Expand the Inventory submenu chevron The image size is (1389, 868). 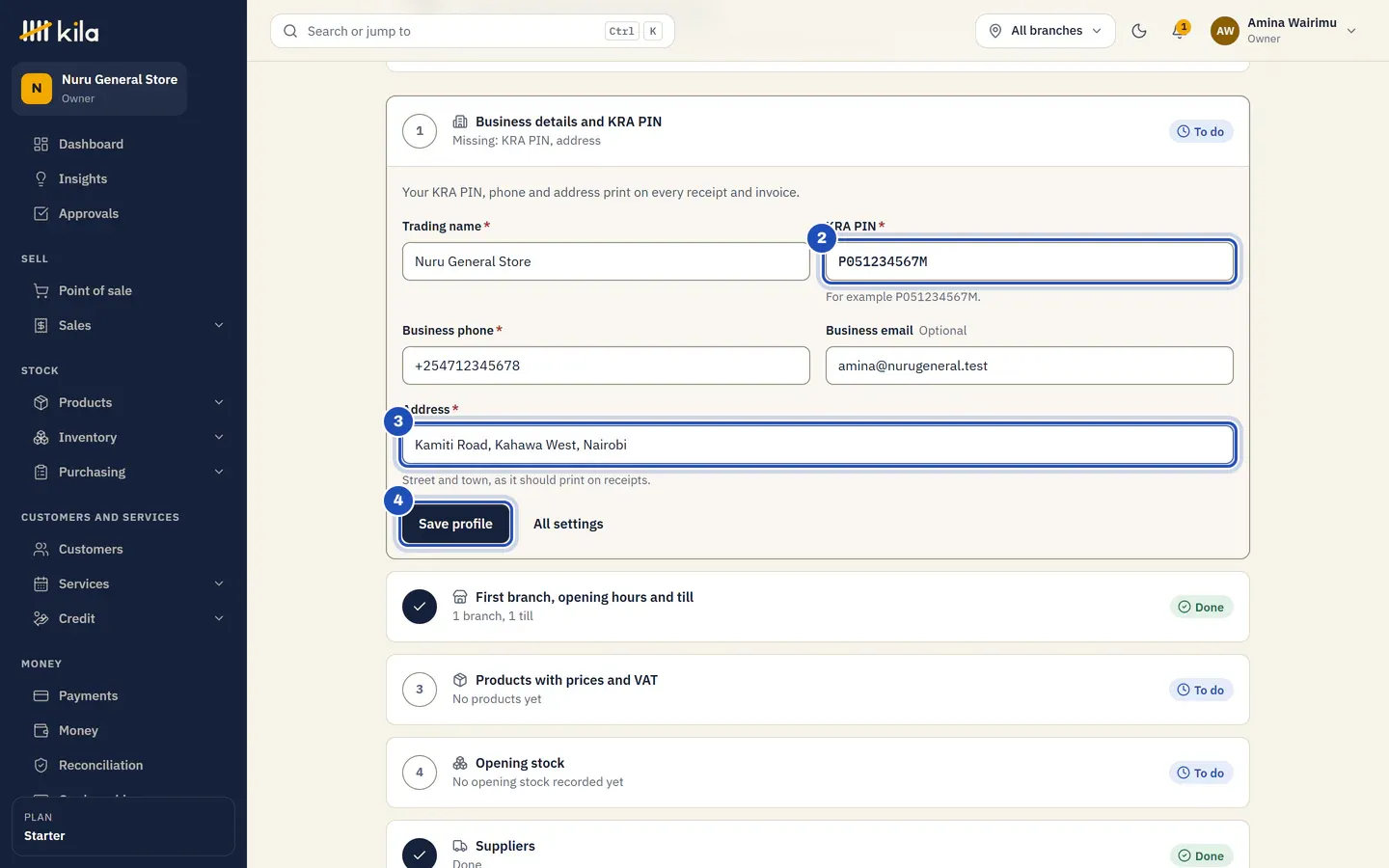pos(219,438)
